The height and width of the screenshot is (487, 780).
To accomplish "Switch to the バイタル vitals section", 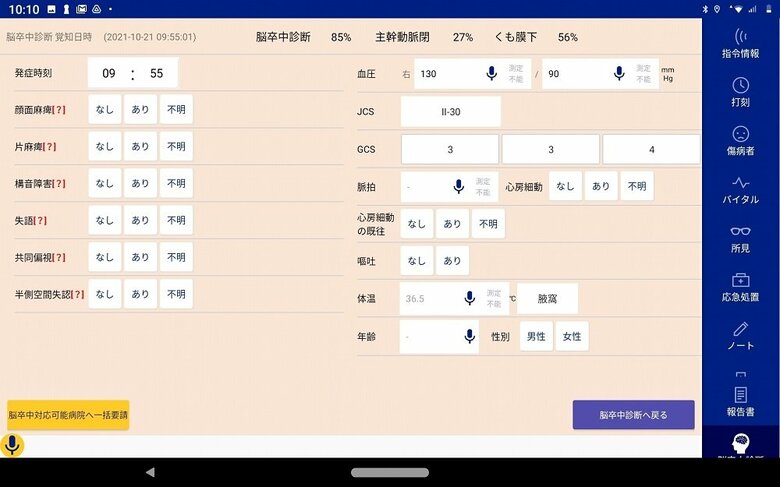I will tap(740, 190).
